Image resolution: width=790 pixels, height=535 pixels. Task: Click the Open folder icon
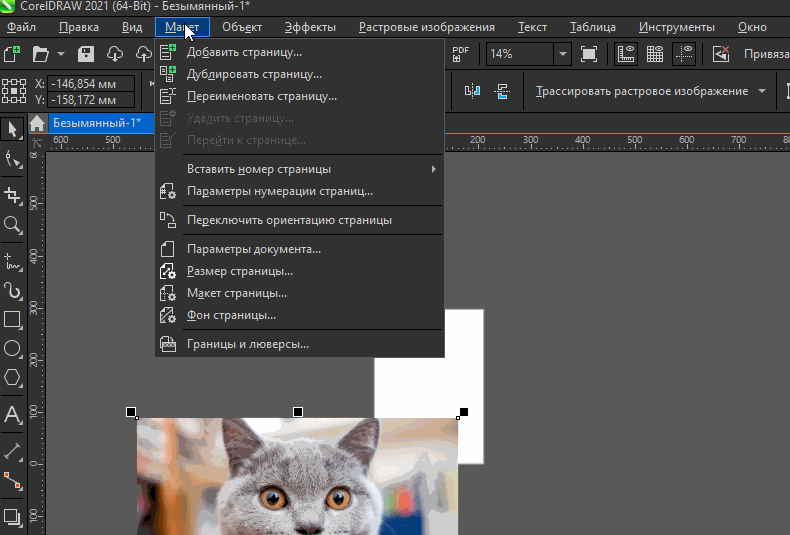[x=41, y=53]
